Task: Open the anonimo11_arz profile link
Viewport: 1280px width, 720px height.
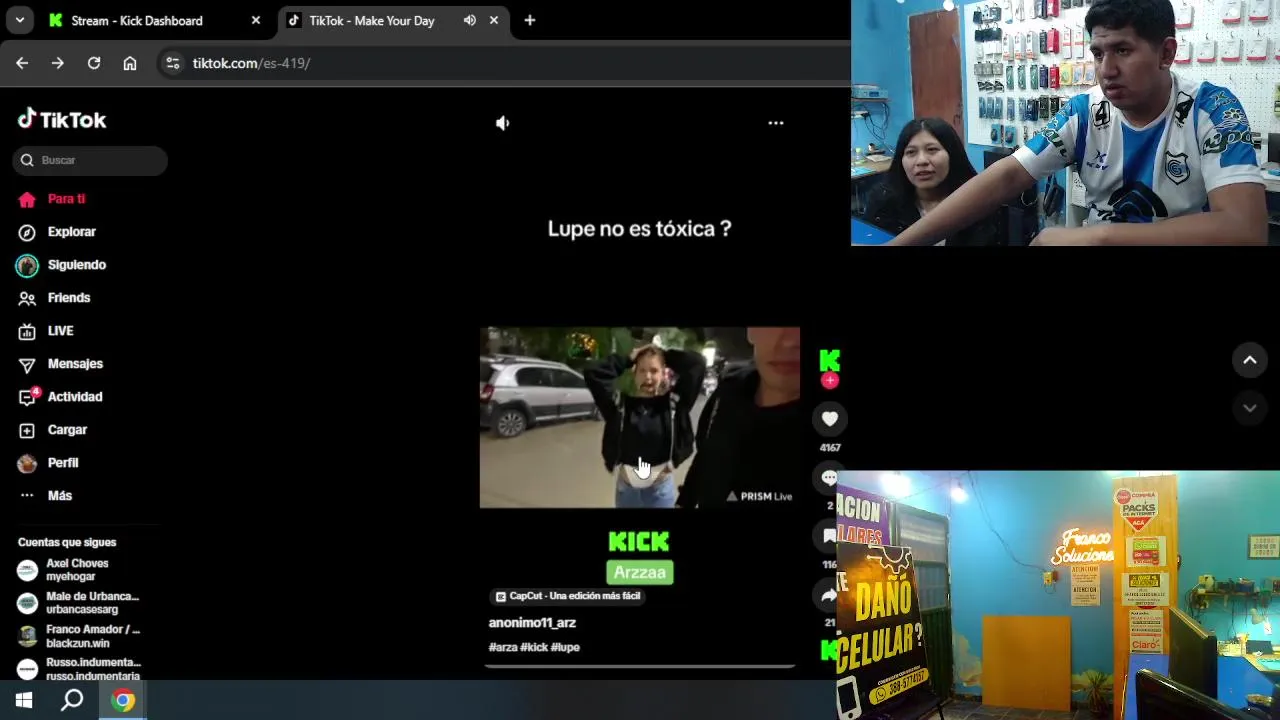Action: [x=532, y=623]
